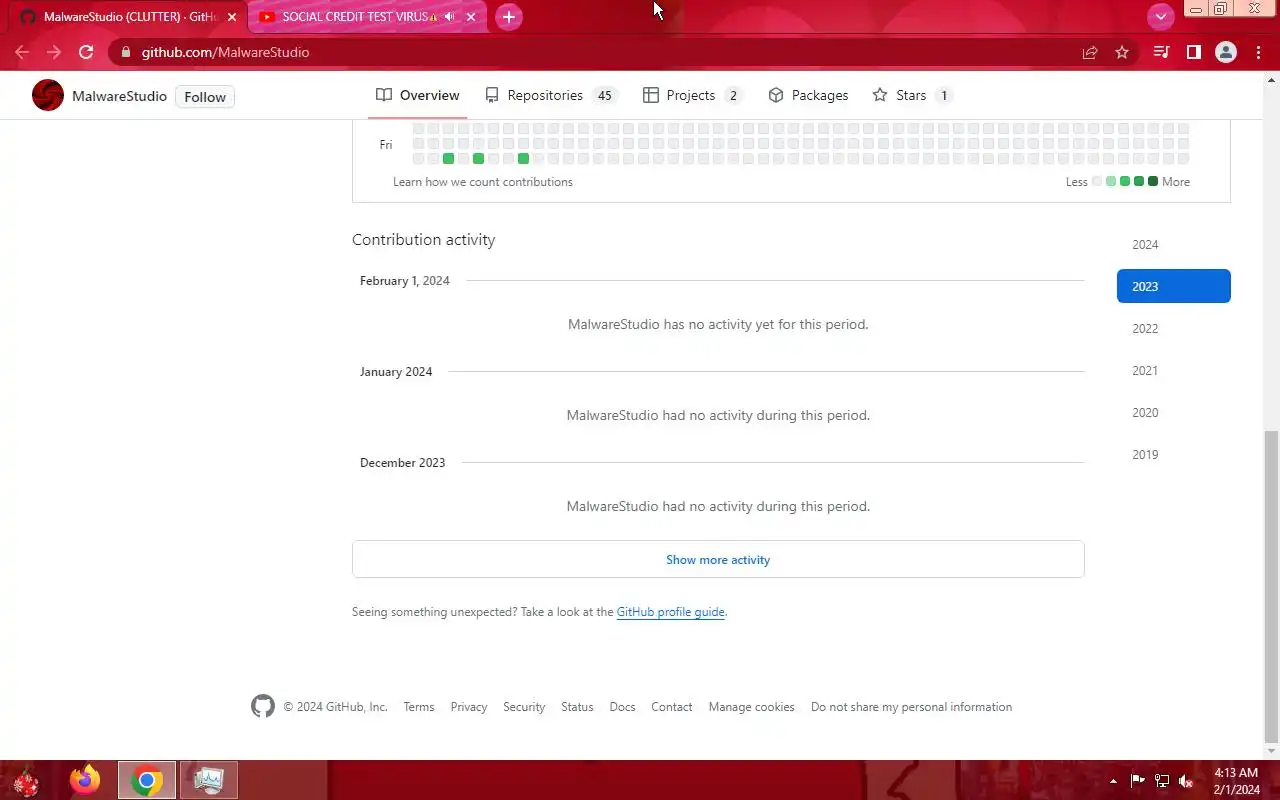Open the Packages tab
The image size is (1280, 800).
[808, 95]
